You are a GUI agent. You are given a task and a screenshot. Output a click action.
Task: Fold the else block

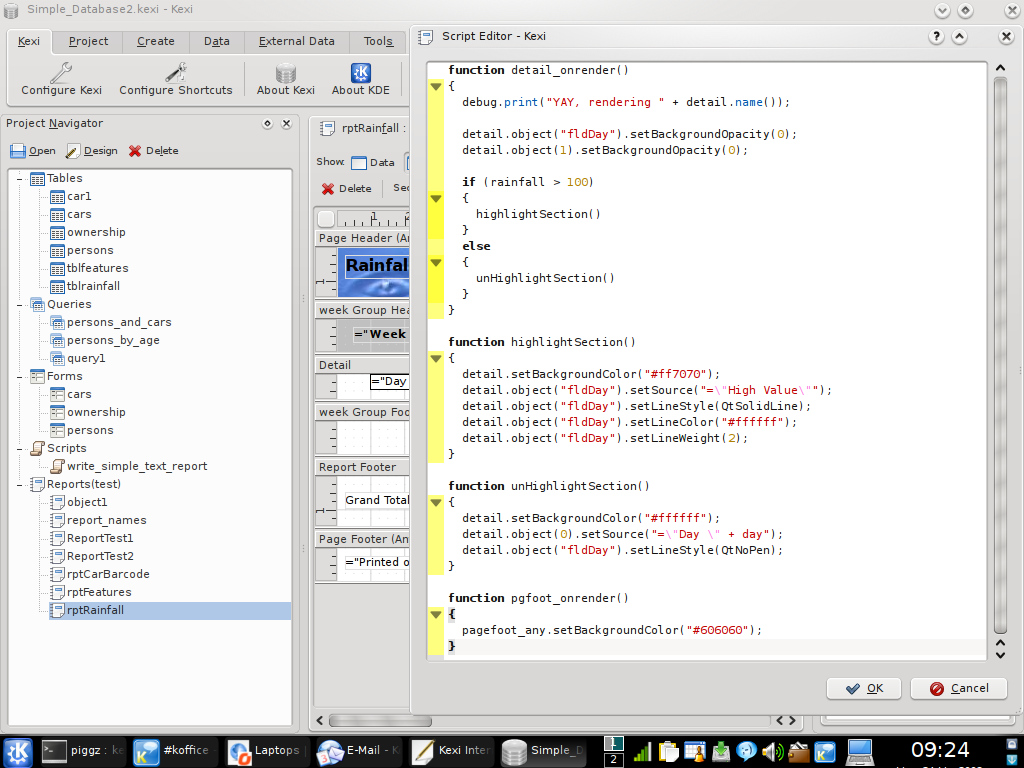tap(436, 263)
